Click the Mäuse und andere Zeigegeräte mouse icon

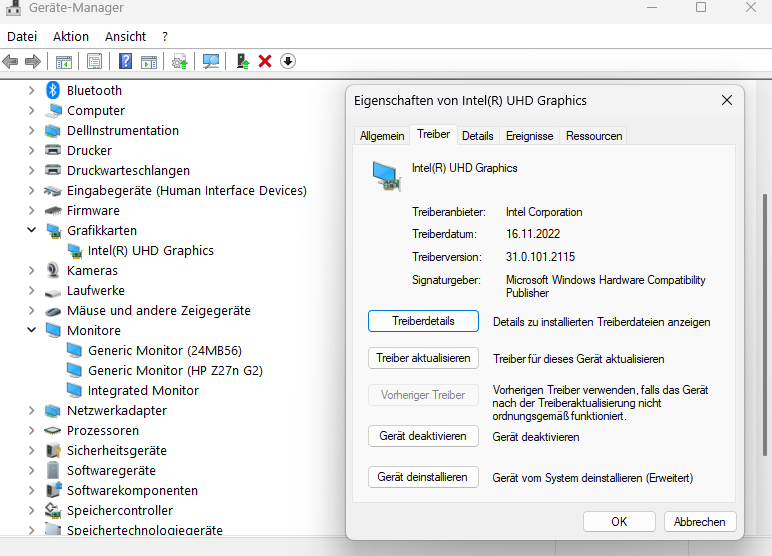(x=53, y=311)
